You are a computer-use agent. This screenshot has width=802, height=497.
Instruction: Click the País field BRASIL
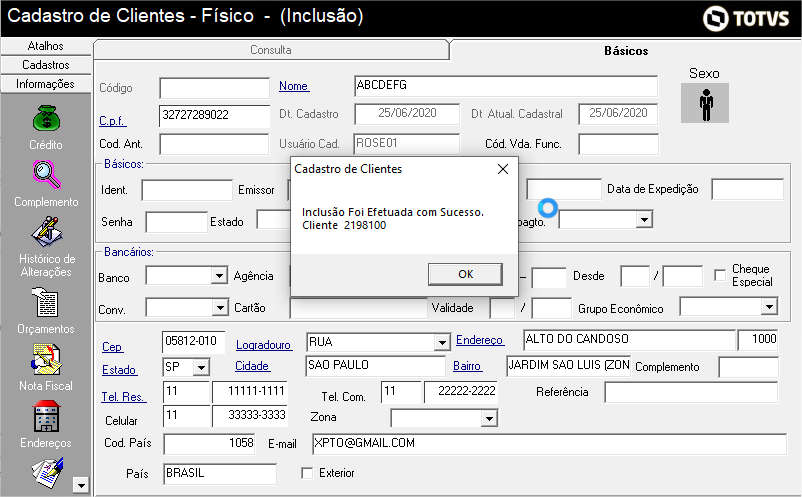coord(220,474)
